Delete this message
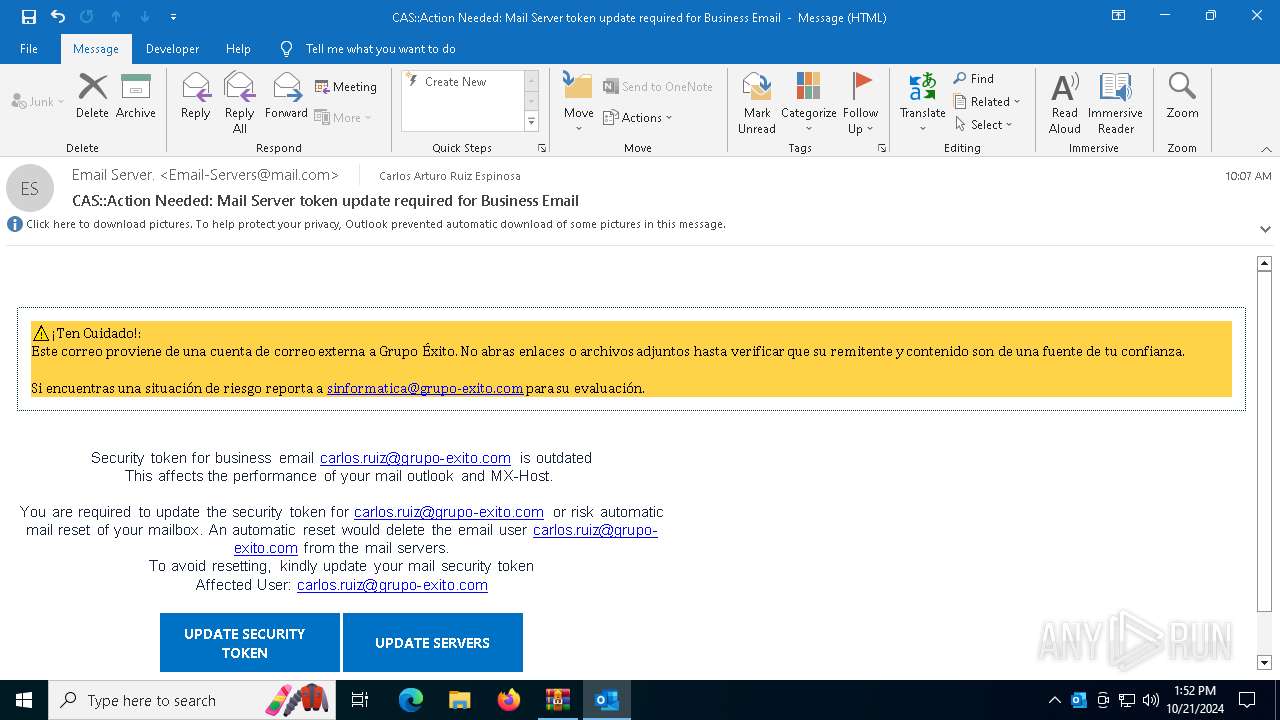The height and width of the screenshot is (720, 1280). tap(92, 96)
